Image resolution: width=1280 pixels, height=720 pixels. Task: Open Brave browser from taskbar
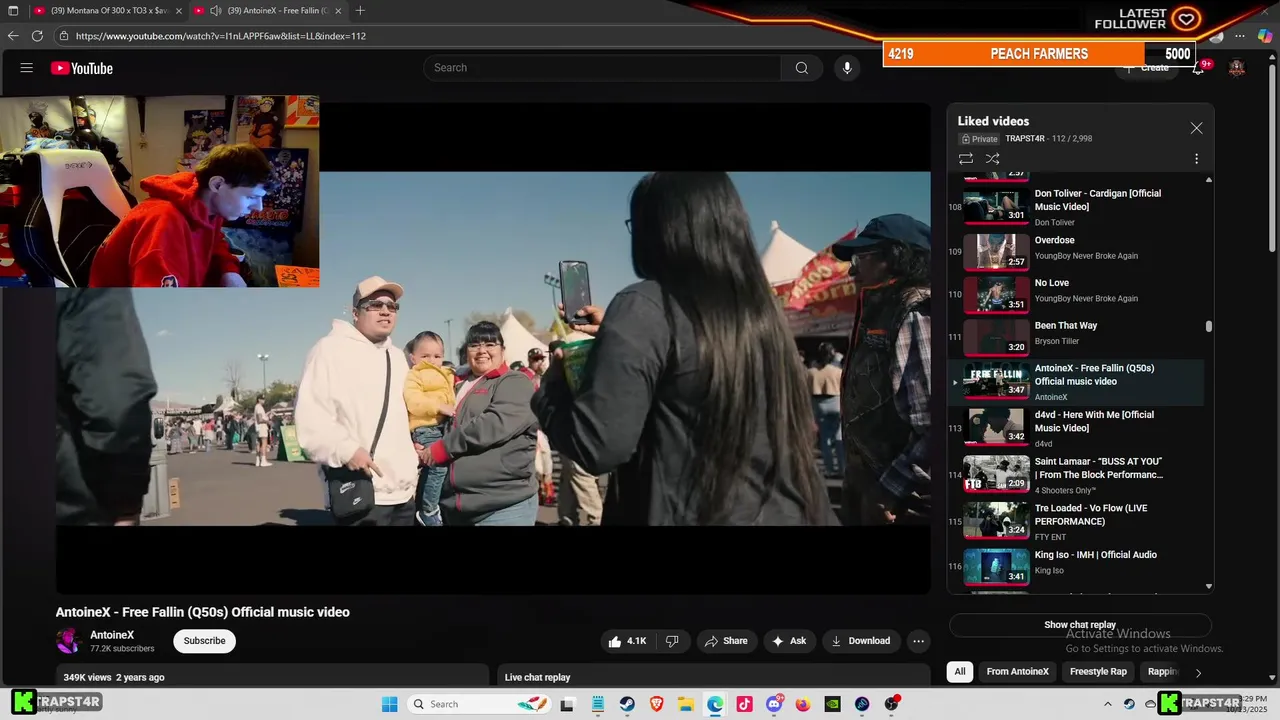click(x=657, y=704)
